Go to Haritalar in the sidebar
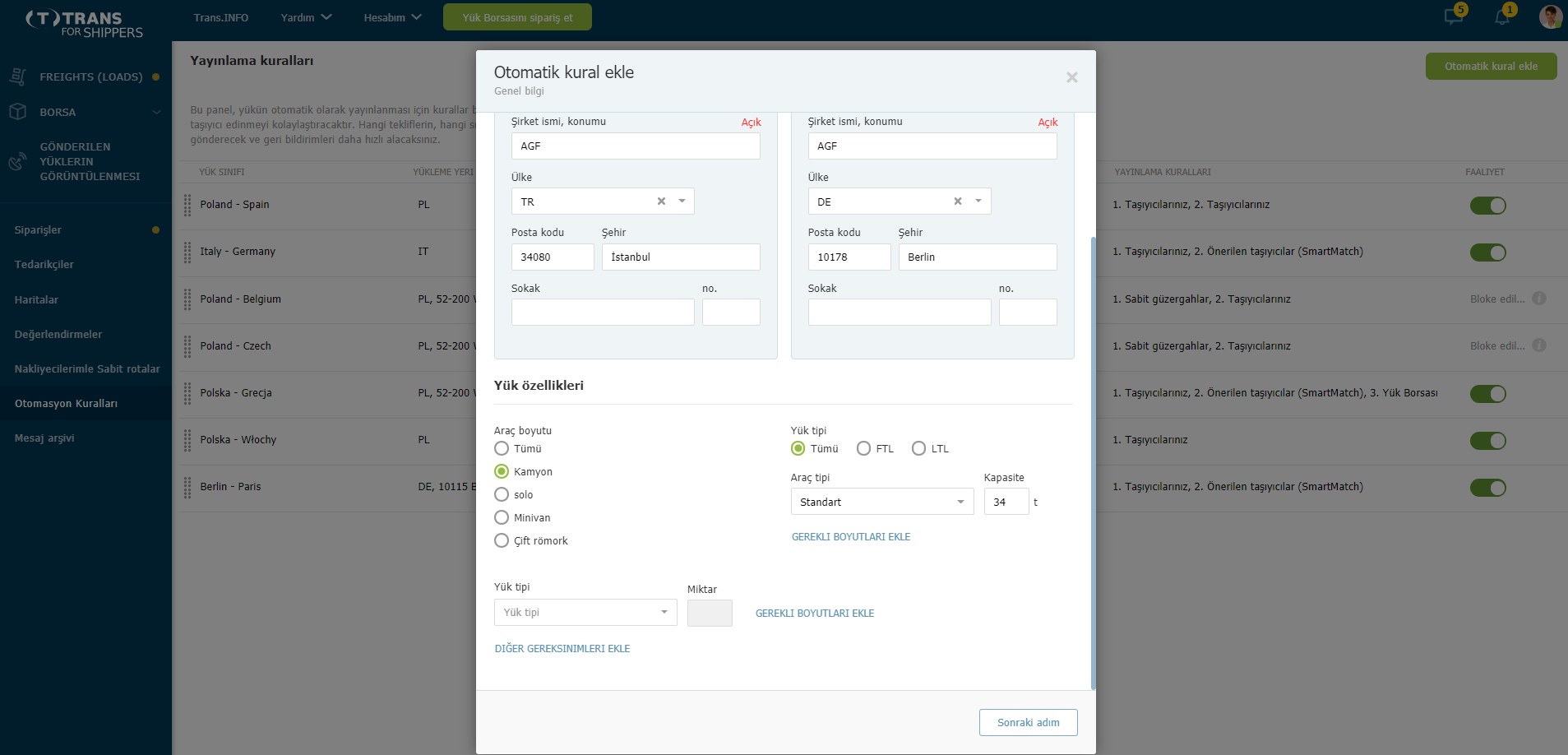The width and height of the screenshot is (1568, 755). [36, 299]
